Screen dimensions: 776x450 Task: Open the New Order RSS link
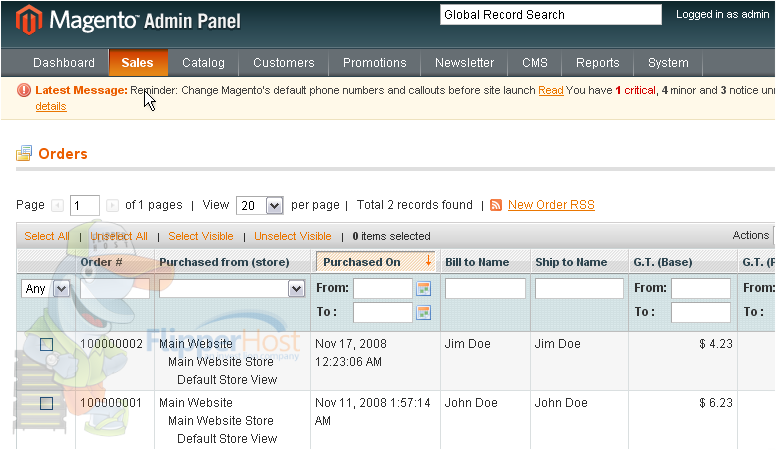[x=551, y=205]
